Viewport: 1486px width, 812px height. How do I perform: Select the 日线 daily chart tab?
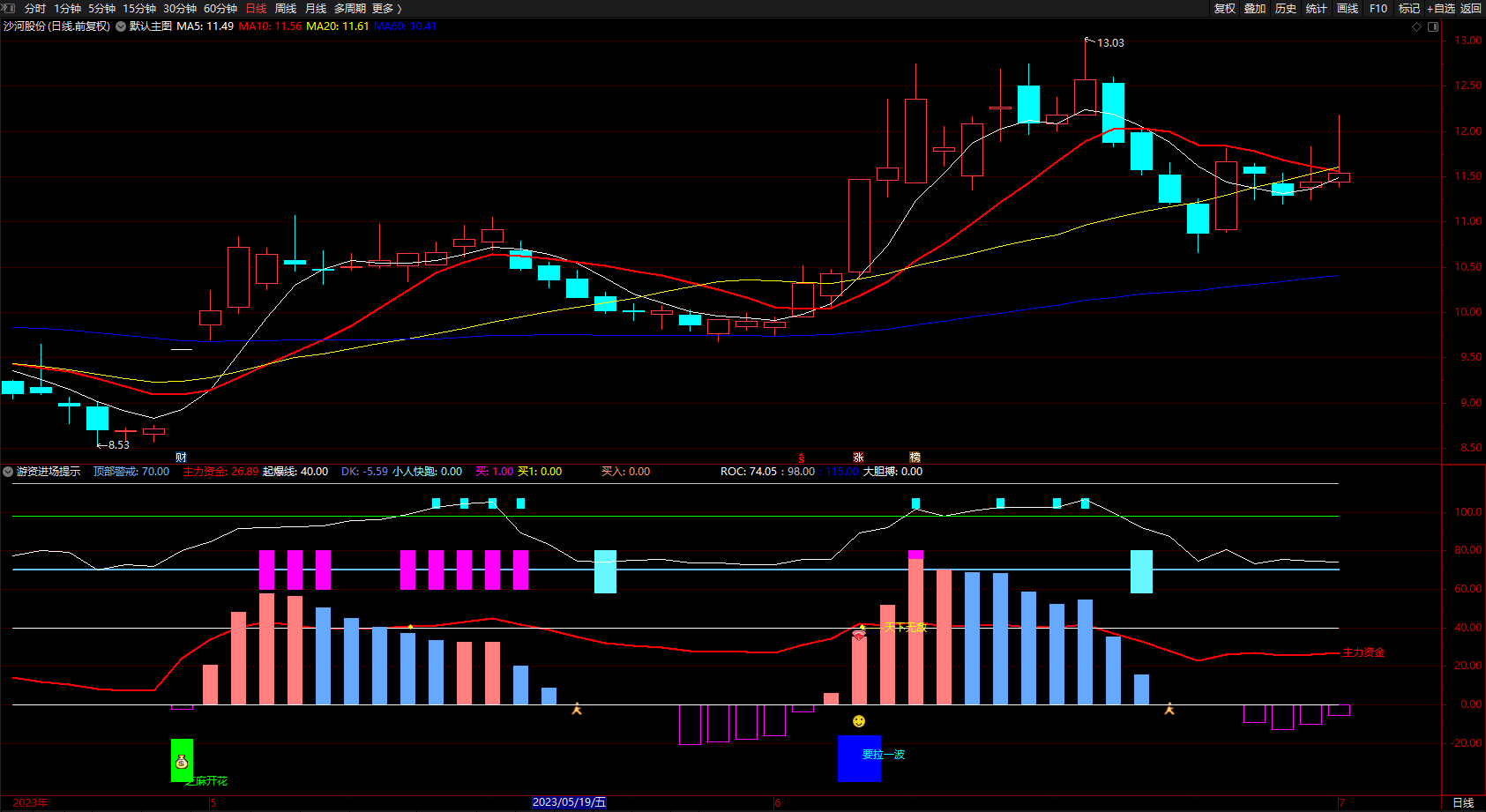(x=256, y=8)
